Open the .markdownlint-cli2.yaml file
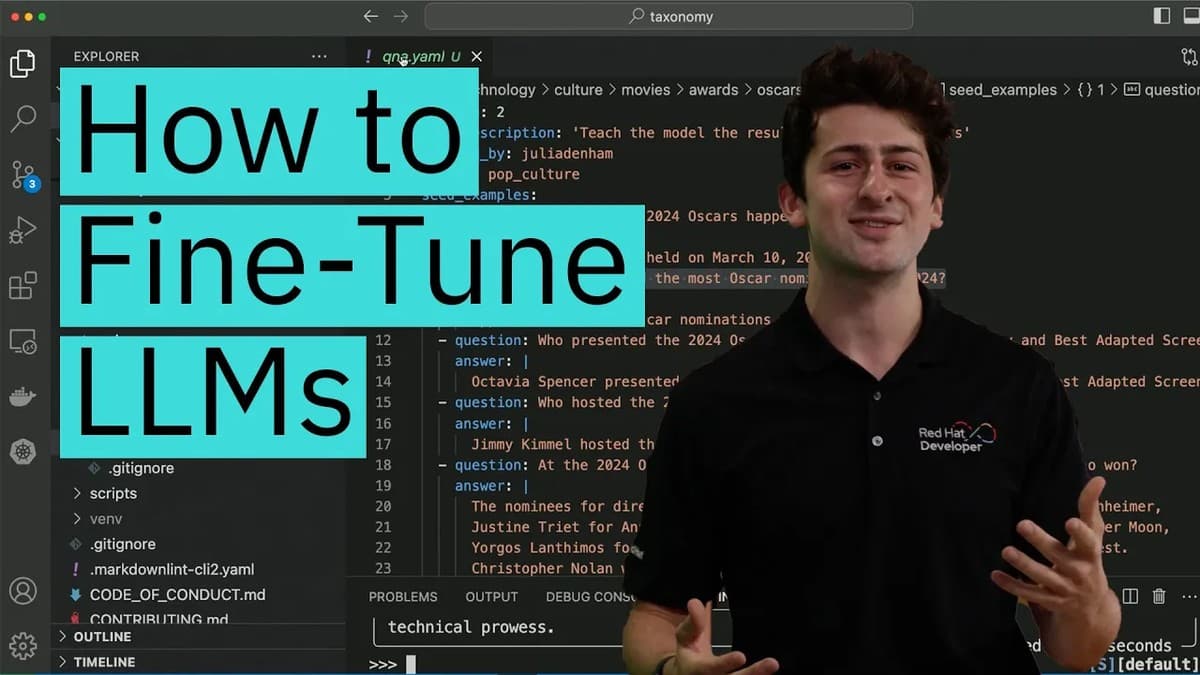 [x=171, y=570]
